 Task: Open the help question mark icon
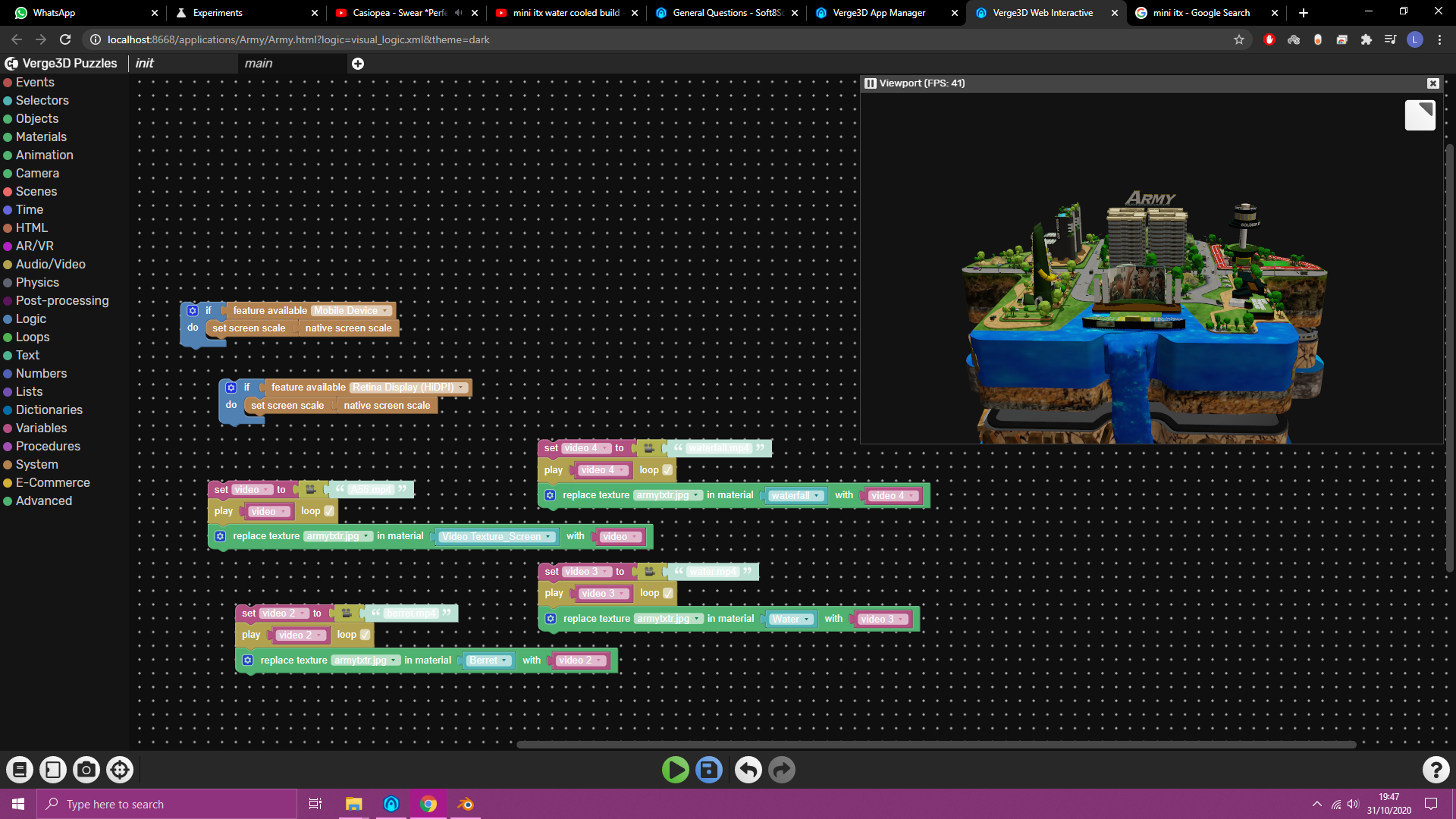click(1436, 770)
